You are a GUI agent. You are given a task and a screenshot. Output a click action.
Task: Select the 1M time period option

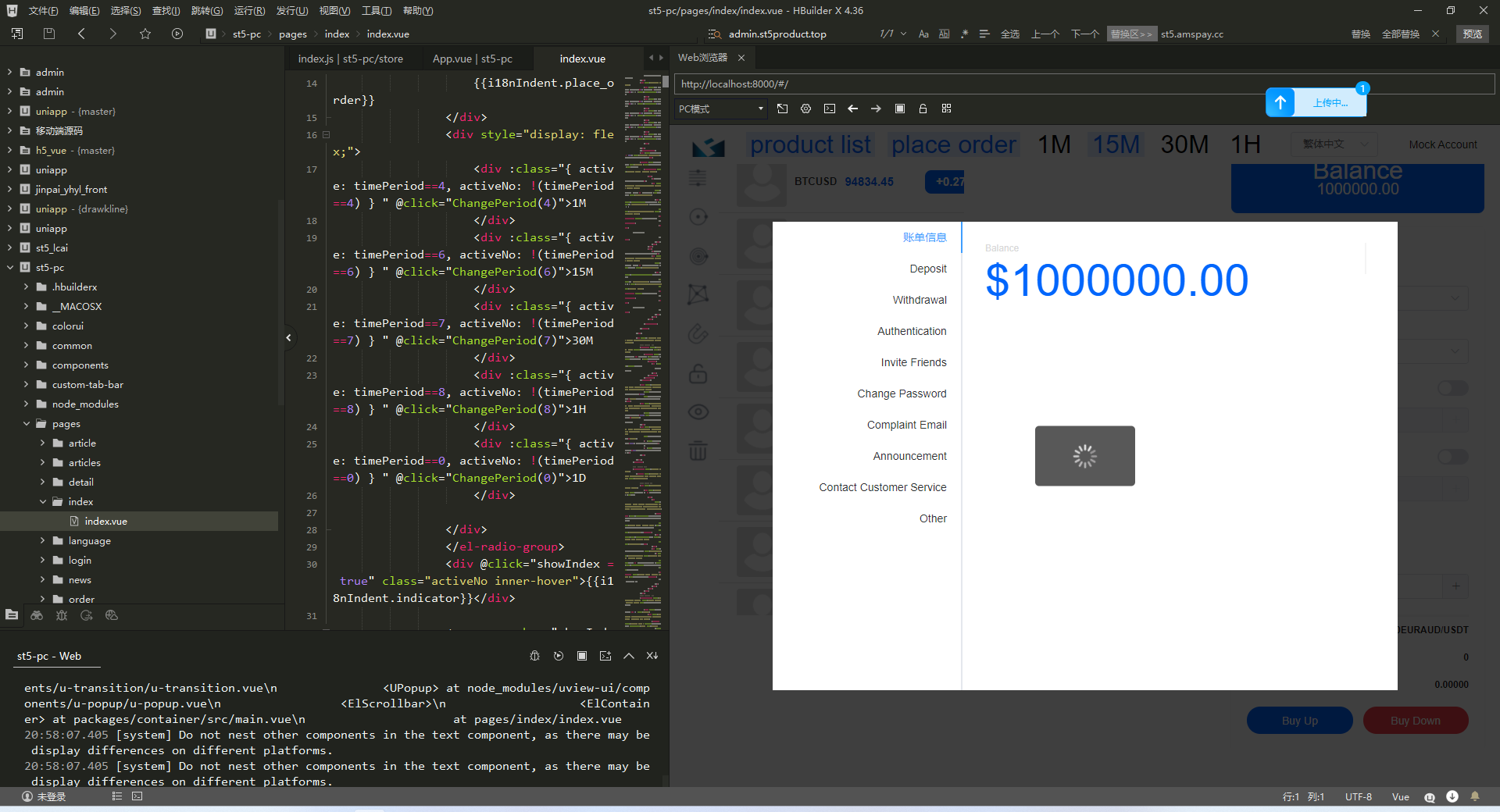pyautogui.click(x=1054, y=144)
